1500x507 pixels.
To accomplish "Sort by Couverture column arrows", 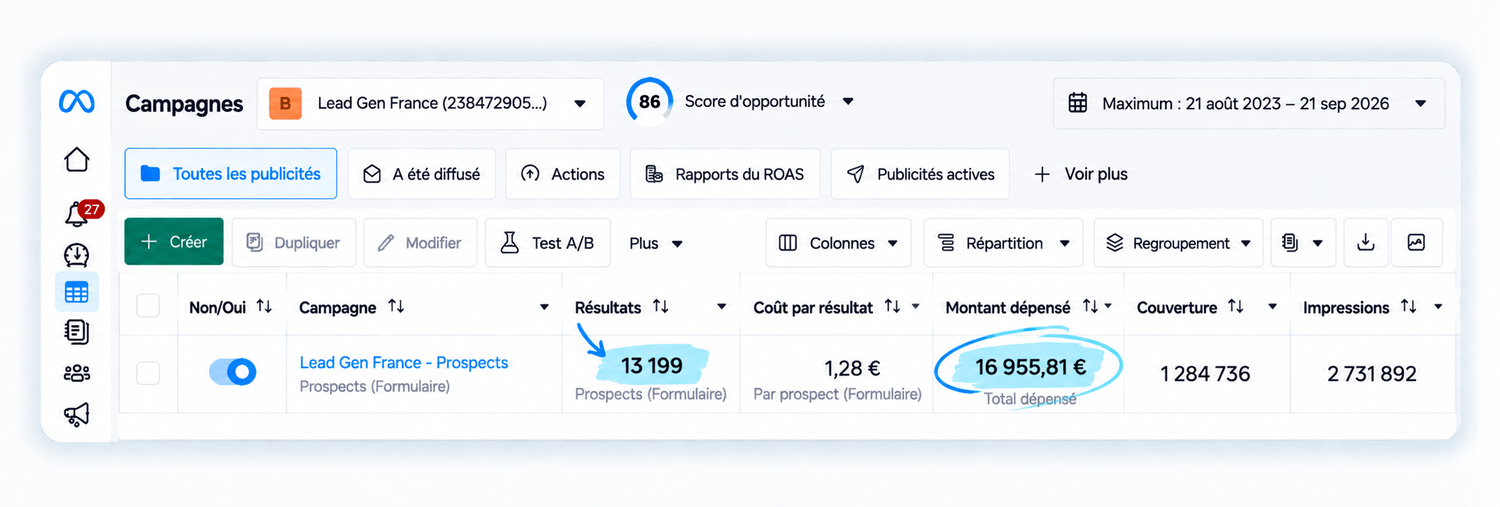I will [x=1236, y=307].
